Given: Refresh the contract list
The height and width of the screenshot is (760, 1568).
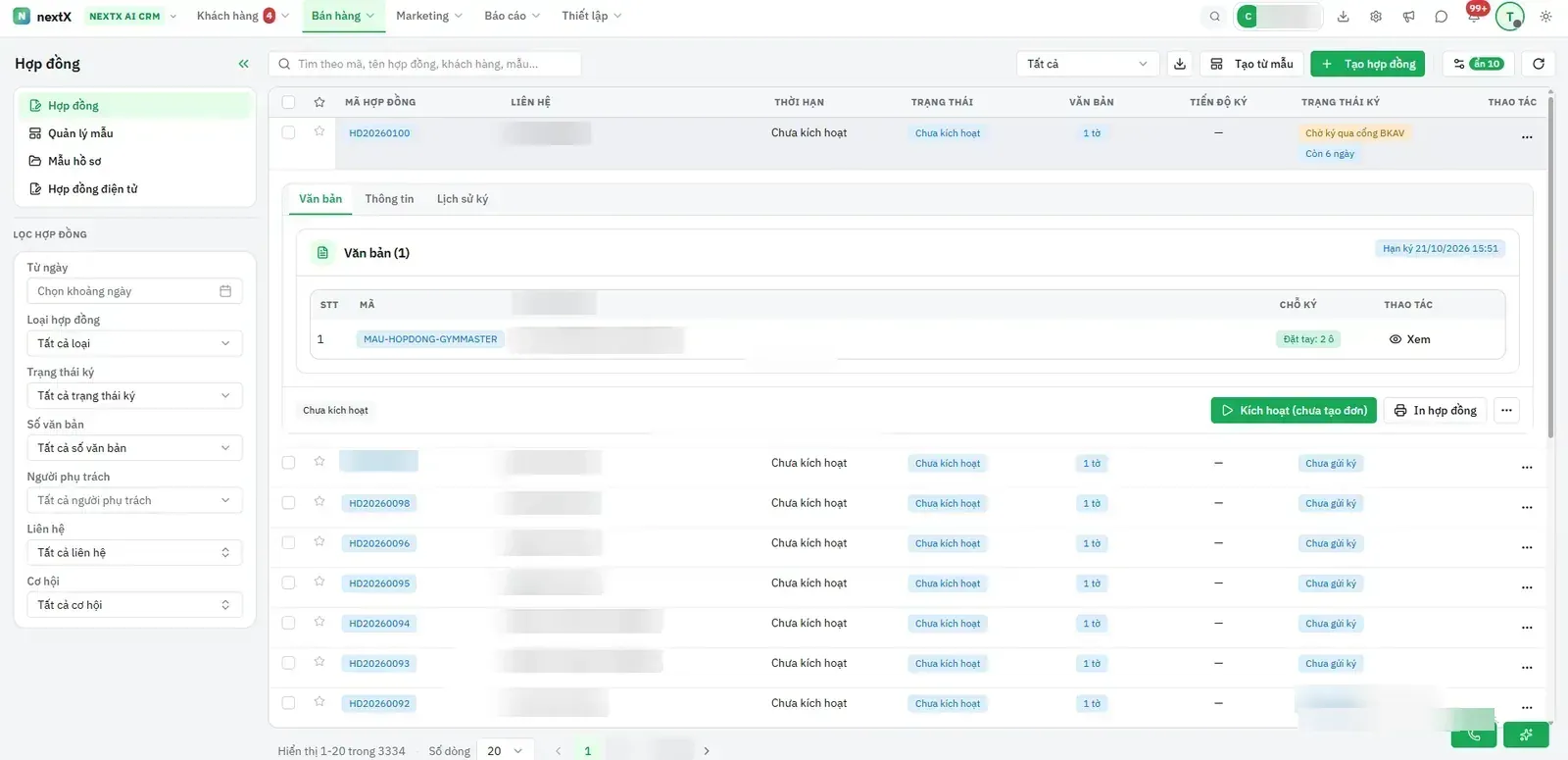Looking at the screenshot, I should 1539,64.
